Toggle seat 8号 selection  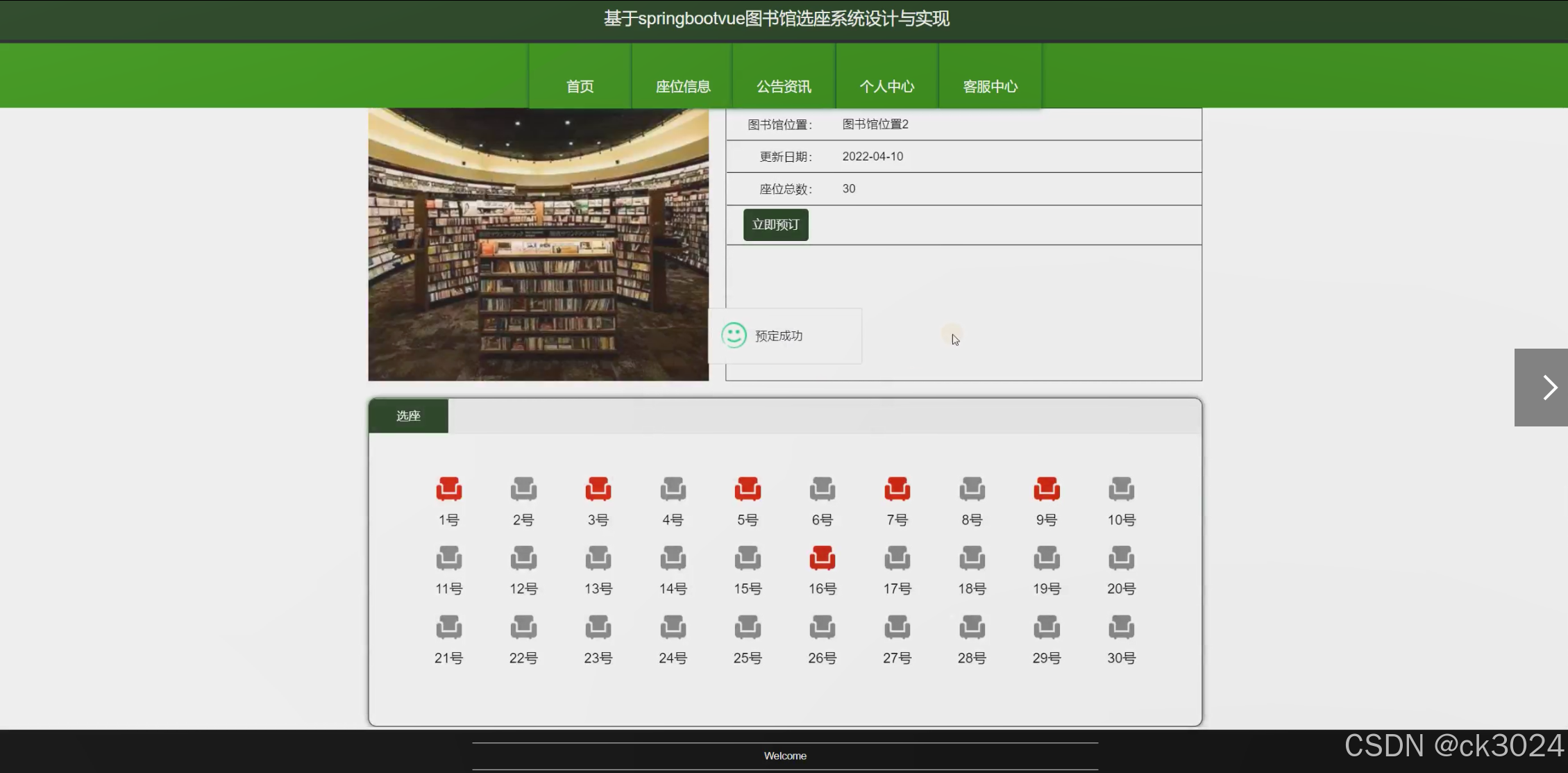point(972,489)
